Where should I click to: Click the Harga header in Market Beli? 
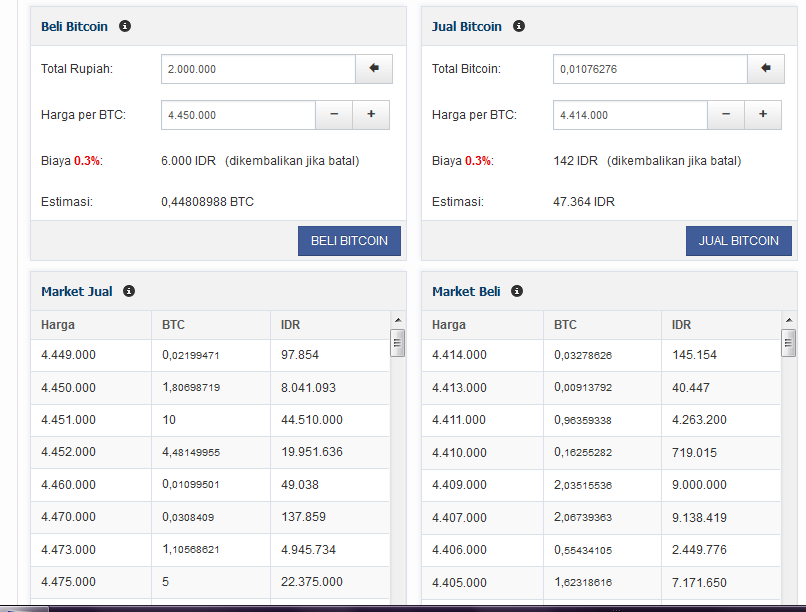coord(449,325)
